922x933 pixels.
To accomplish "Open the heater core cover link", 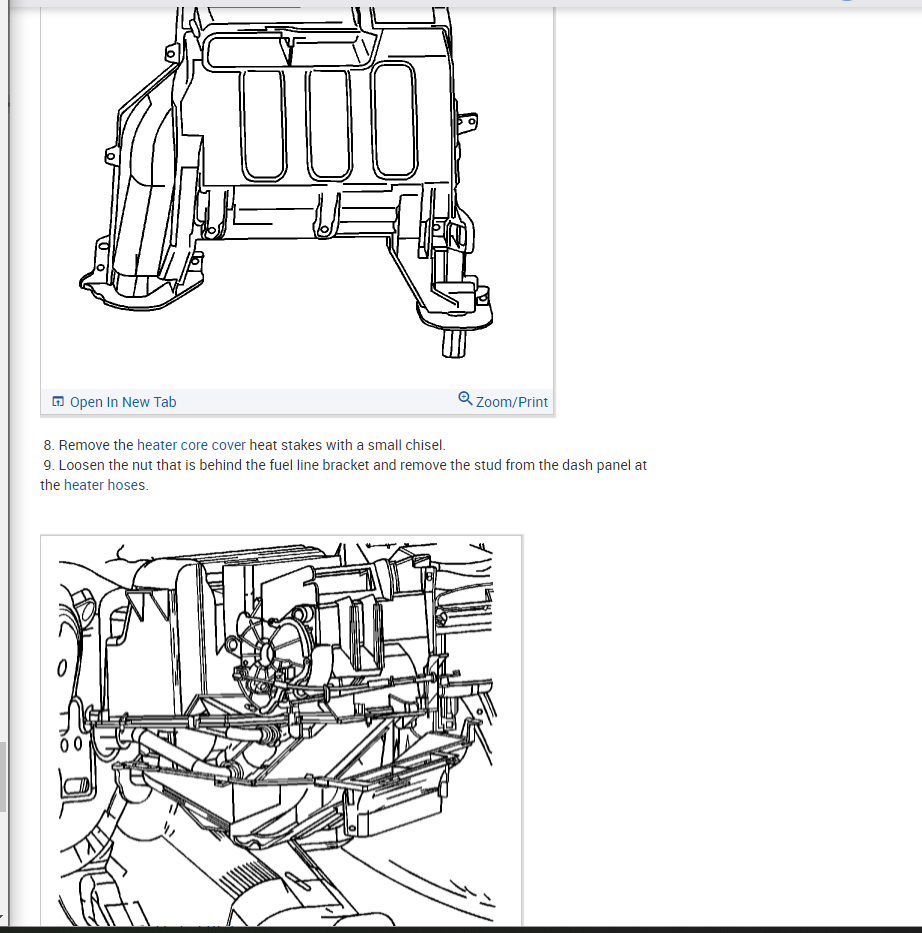I will click(x=191, y=445).
